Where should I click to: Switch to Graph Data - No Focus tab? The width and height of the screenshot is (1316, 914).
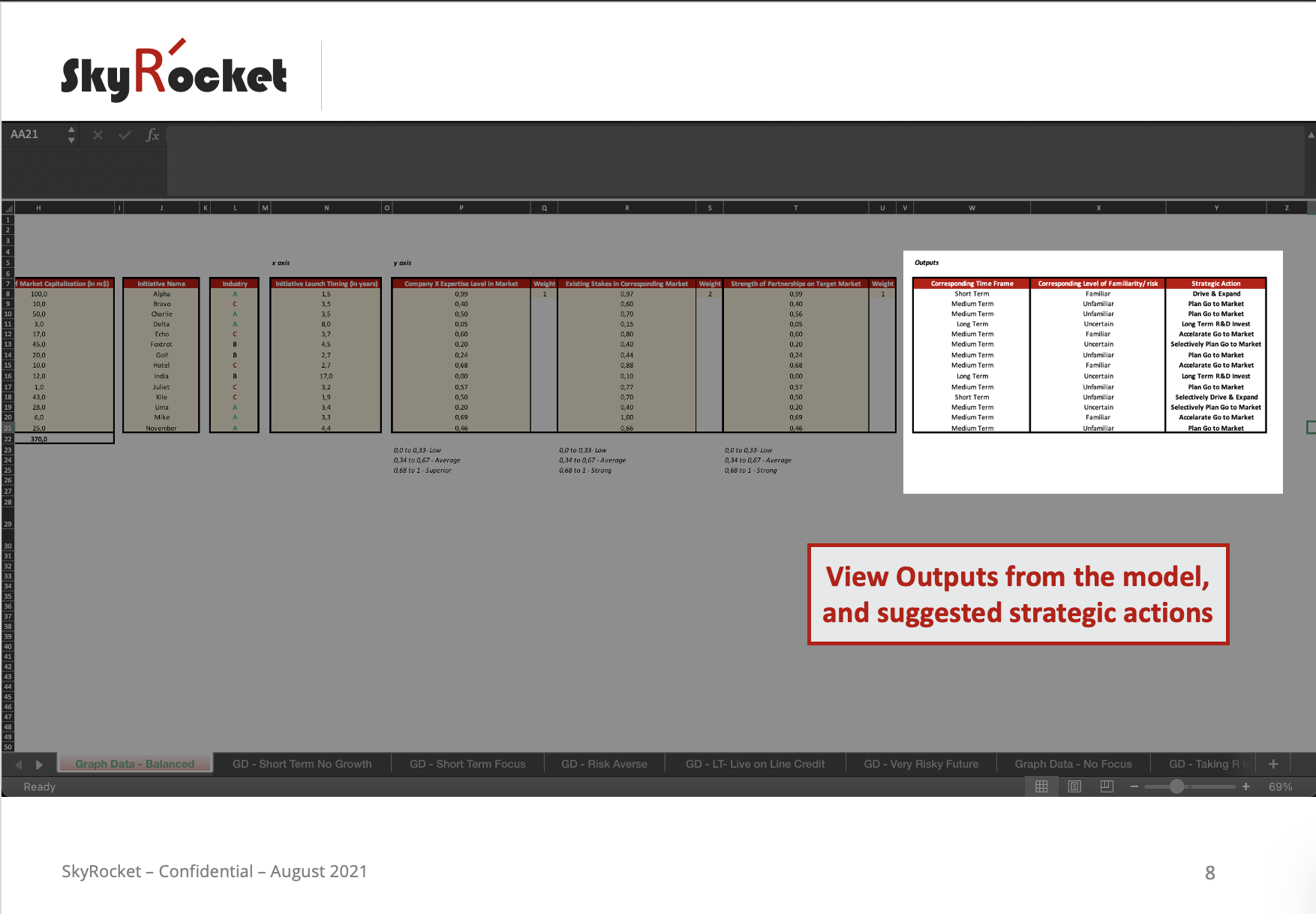click(1073, 764)
